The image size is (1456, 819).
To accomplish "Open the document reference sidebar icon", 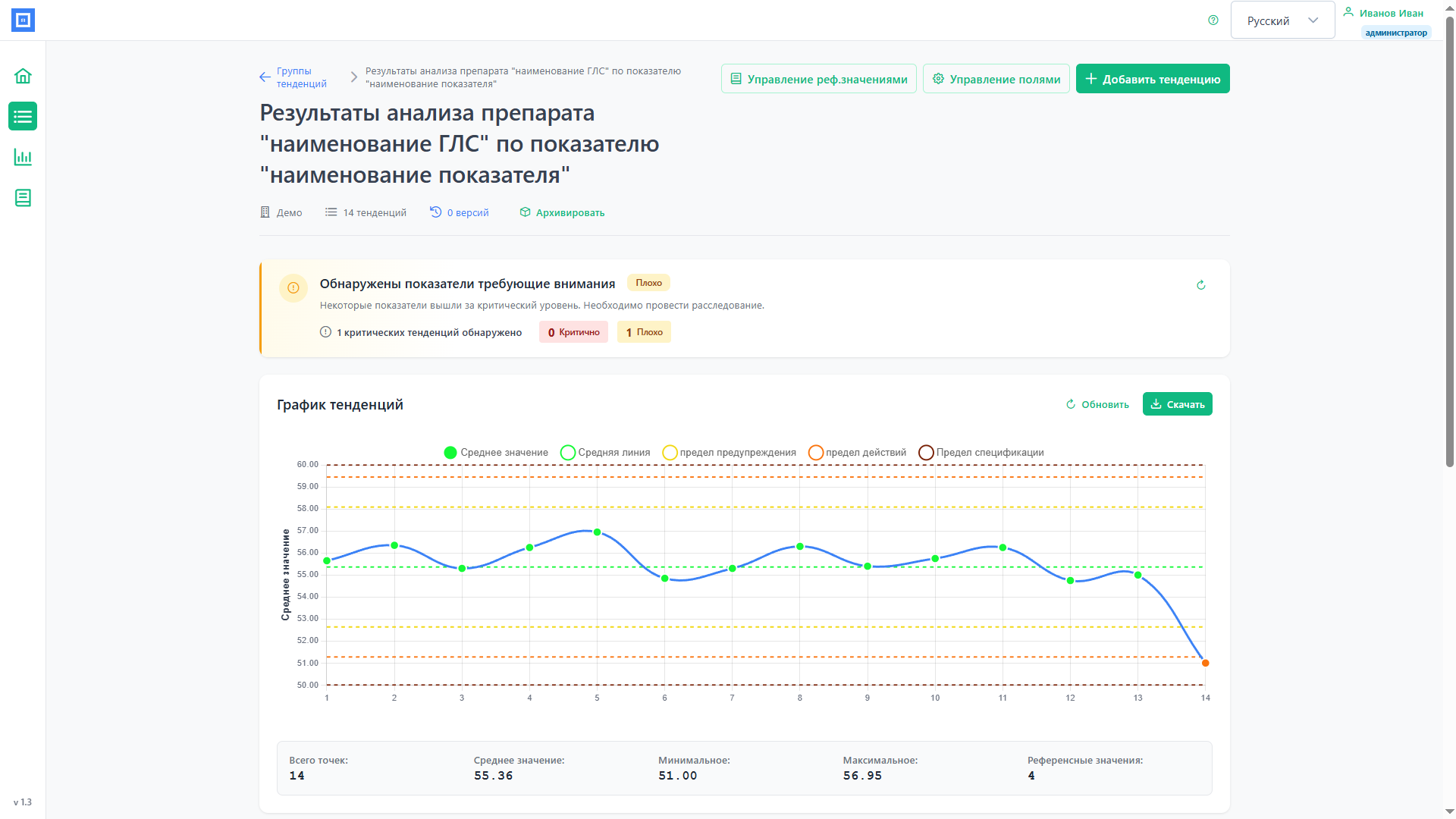I will click(23, 198).
